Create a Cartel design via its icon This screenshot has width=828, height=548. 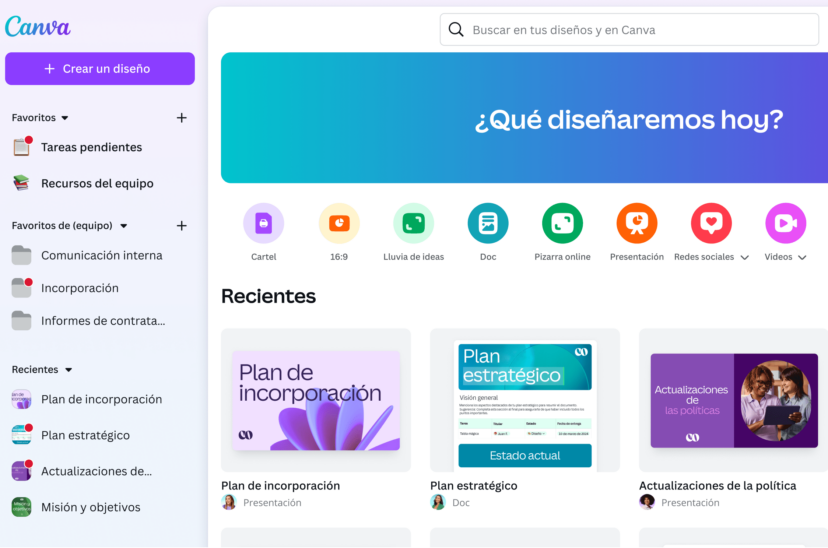tap(264, 223)
